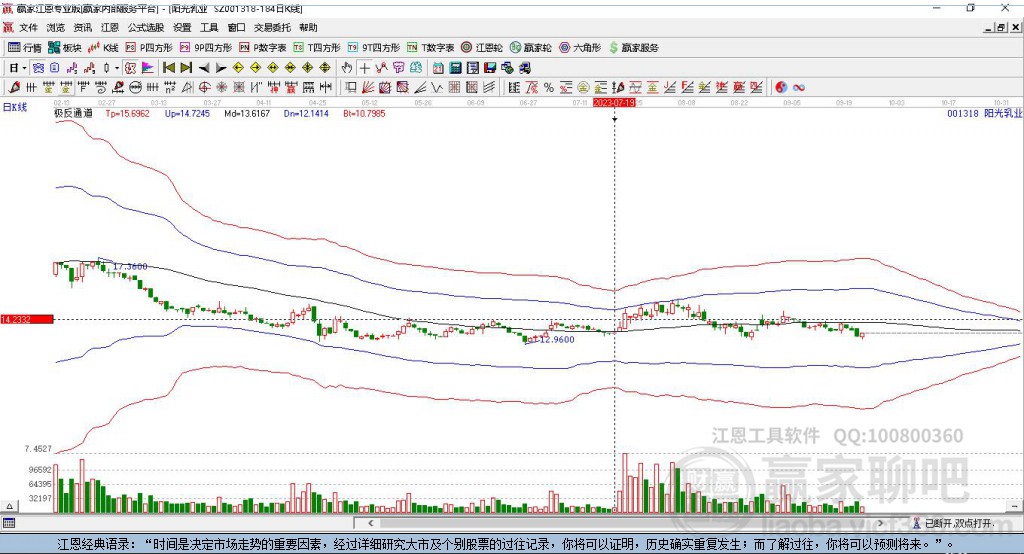Click the black right arrow icon
The height and width of the screenshot is (554, 1024).
pos(221,68)
